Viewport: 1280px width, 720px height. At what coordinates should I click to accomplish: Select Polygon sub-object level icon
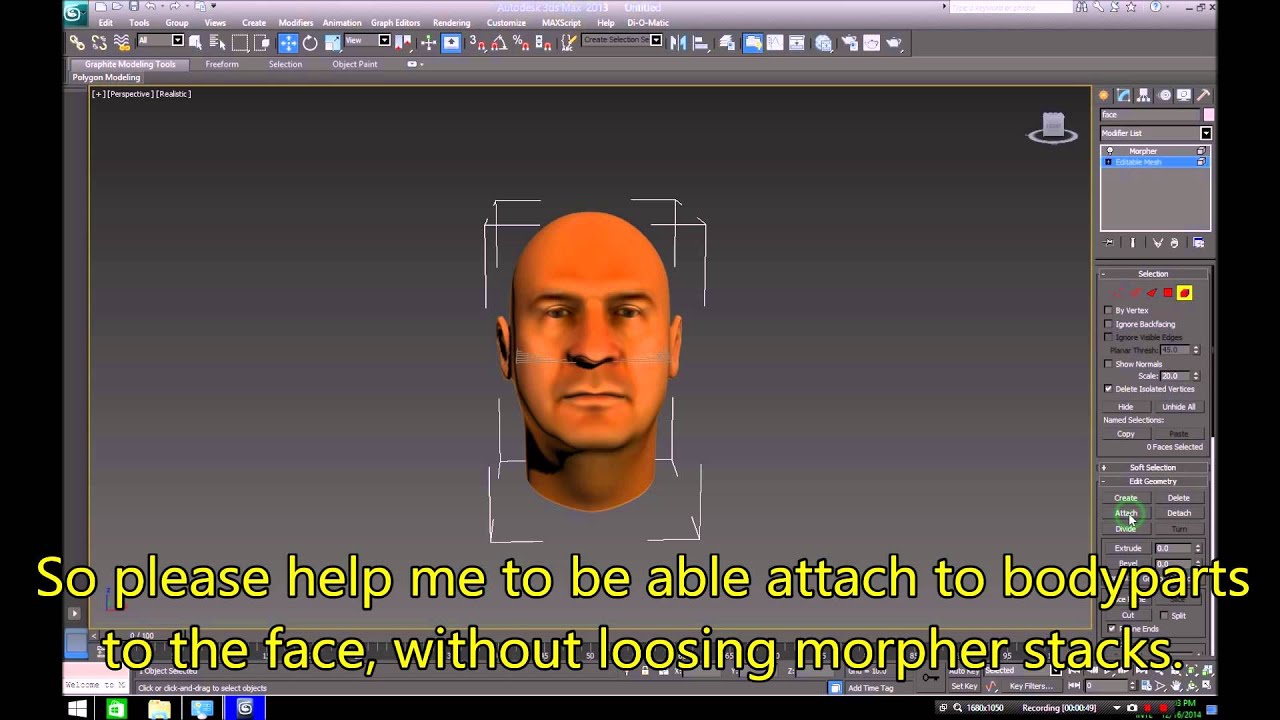(1168, 293)
